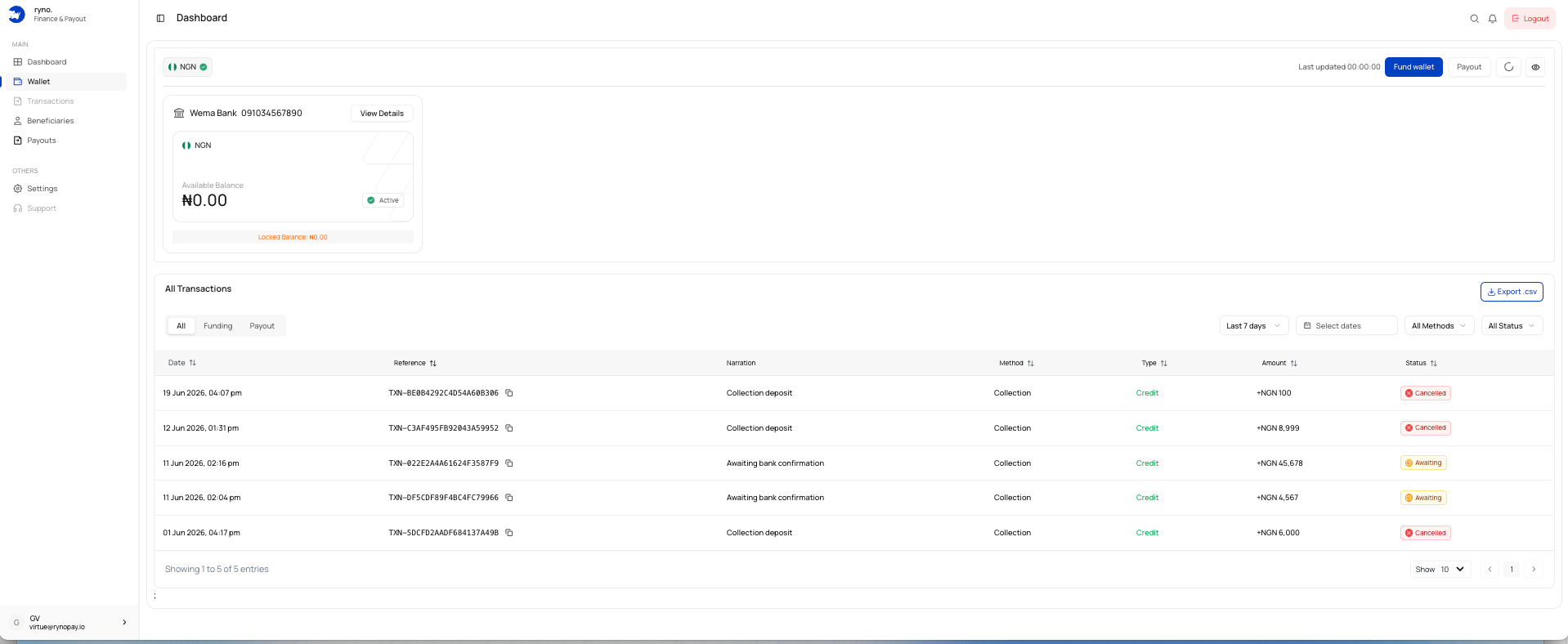Copy reference TXN-022E2A4A61624F3587F9
1568x644 pixels.
click(508, 463)
